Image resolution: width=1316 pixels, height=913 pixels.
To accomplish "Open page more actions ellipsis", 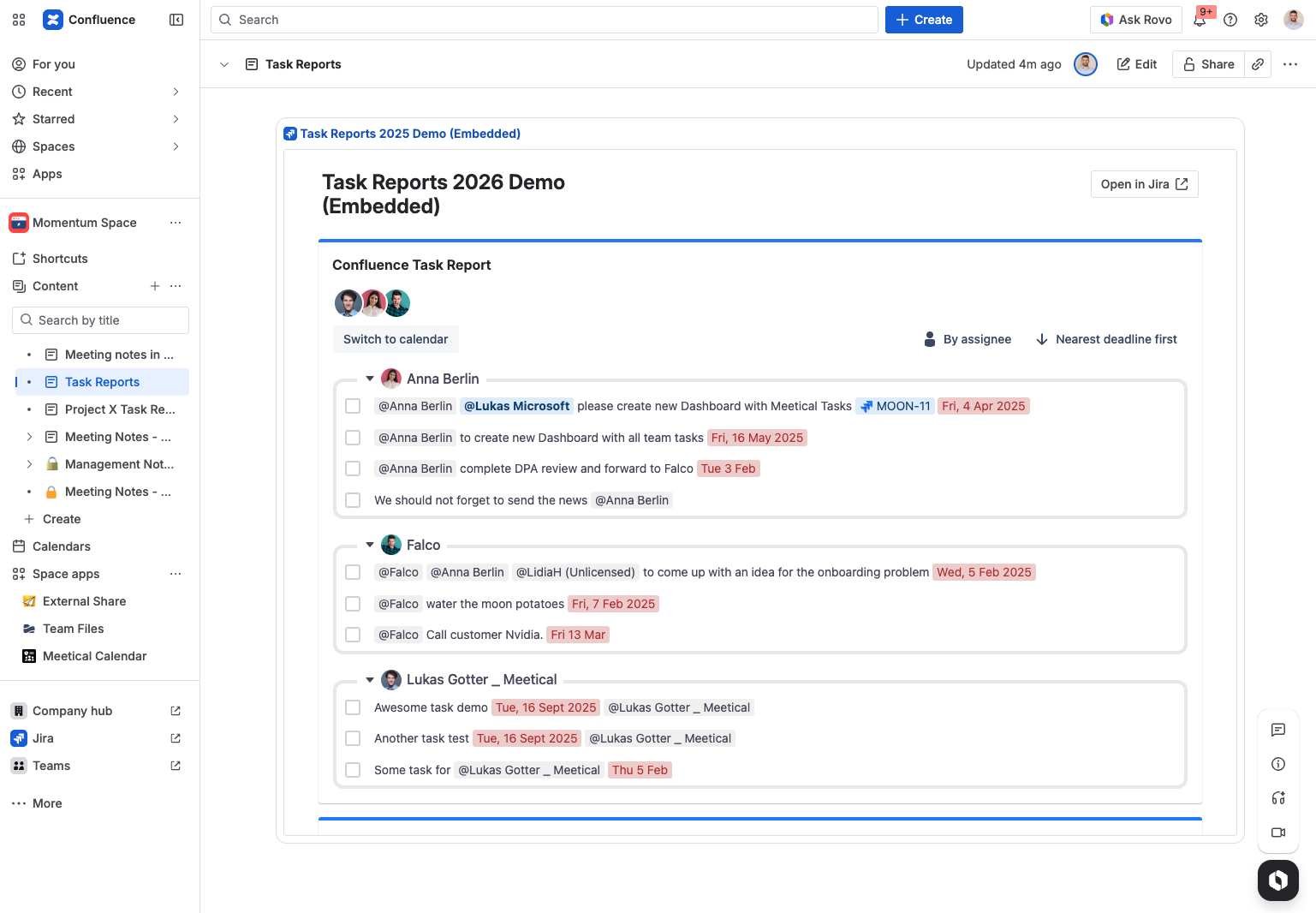I will 1290,64.
